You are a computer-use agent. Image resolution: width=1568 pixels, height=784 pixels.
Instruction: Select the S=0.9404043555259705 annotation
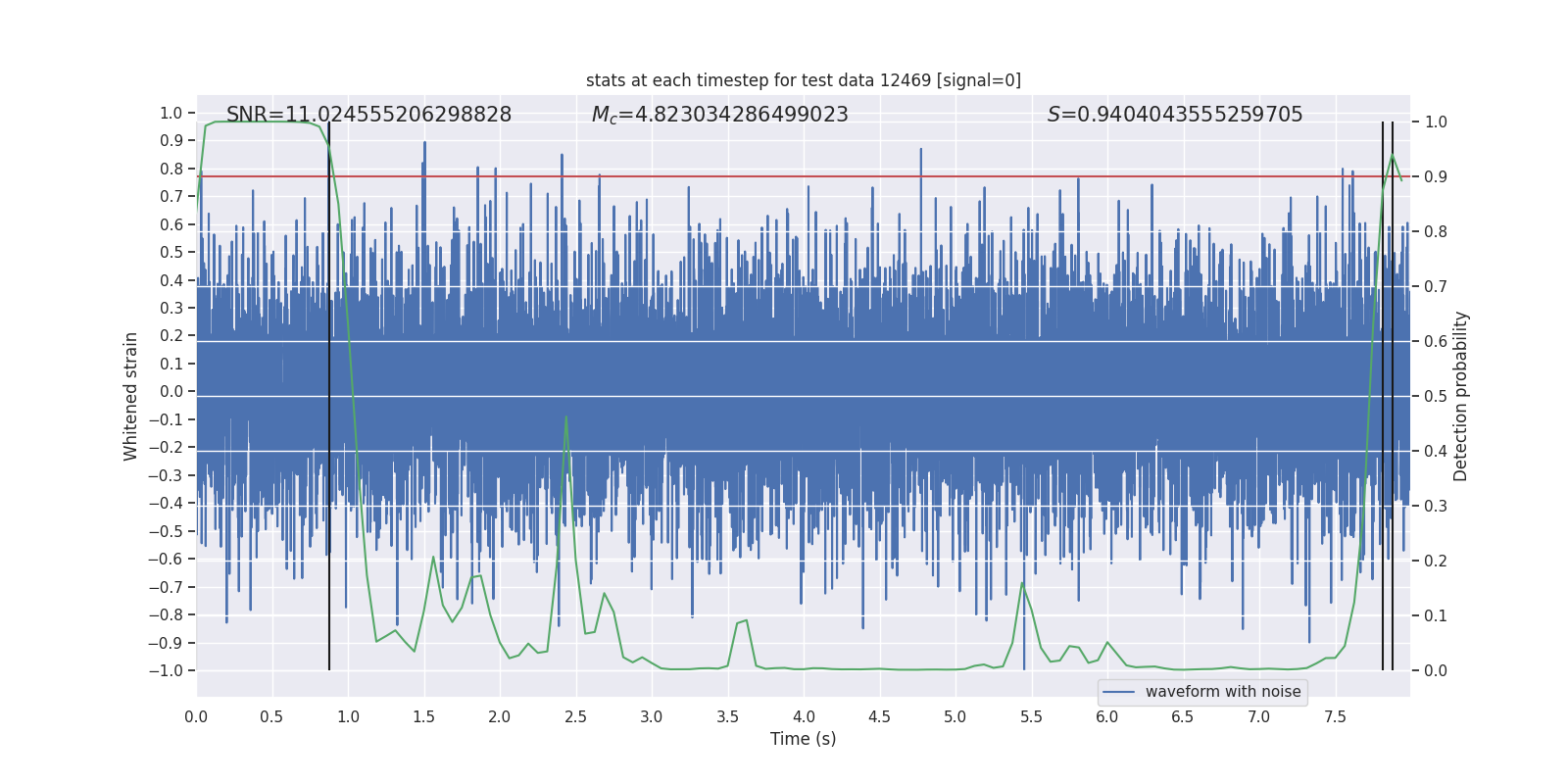1175,115
